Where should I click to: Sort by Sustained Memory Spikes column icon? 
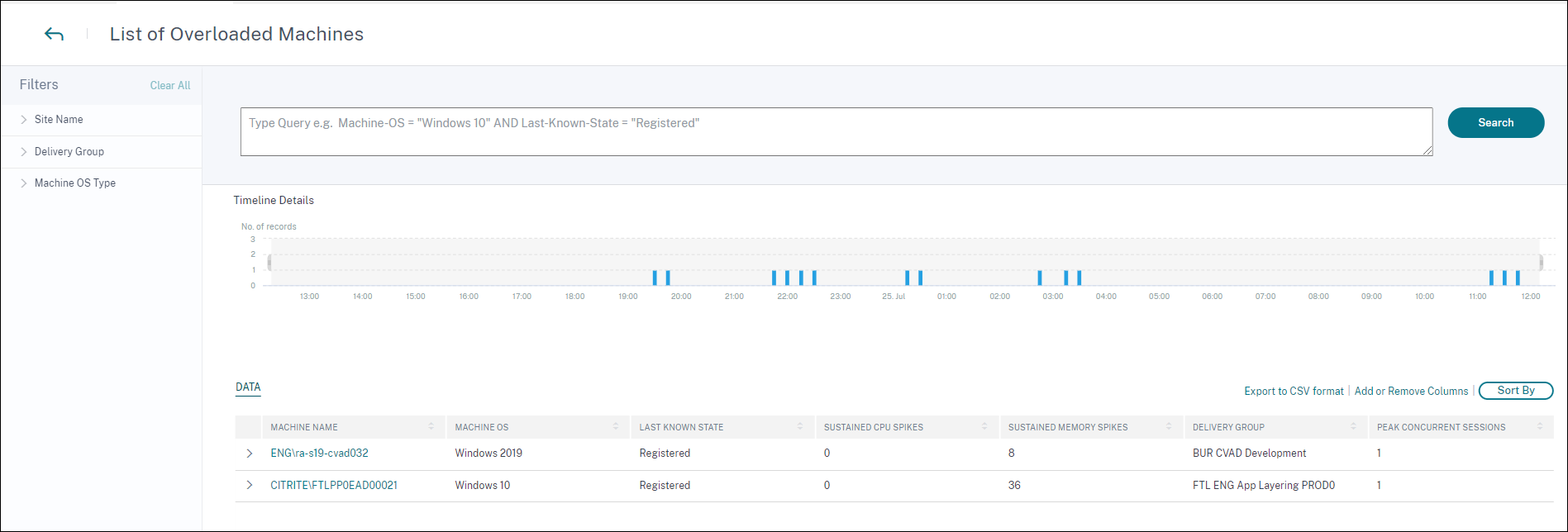coord(1169,426)
